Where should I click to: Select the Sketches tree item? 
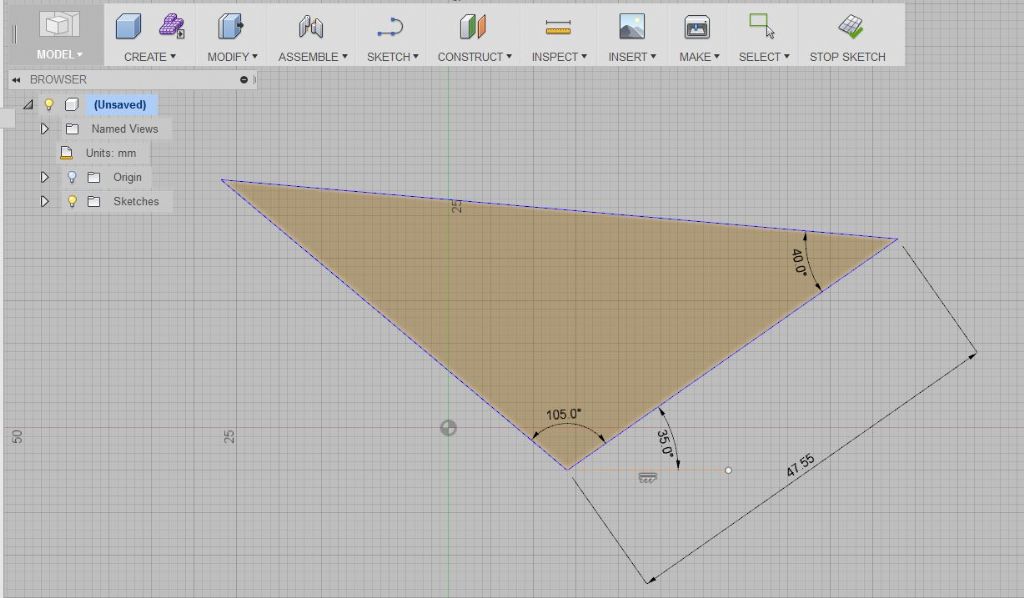click(136, 201)
